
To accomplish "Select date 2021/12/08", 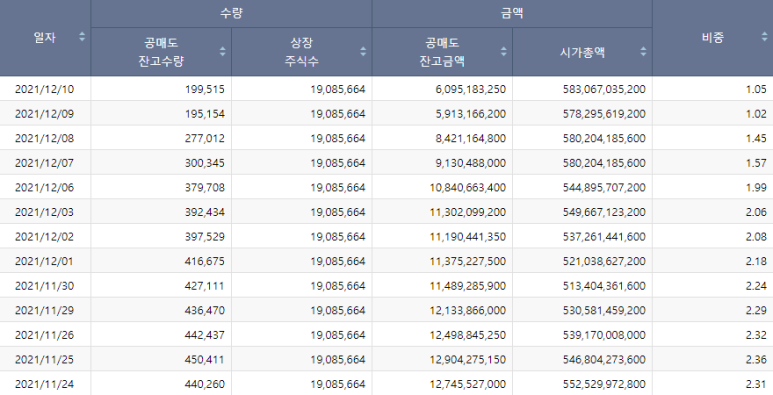I will 44,139.
